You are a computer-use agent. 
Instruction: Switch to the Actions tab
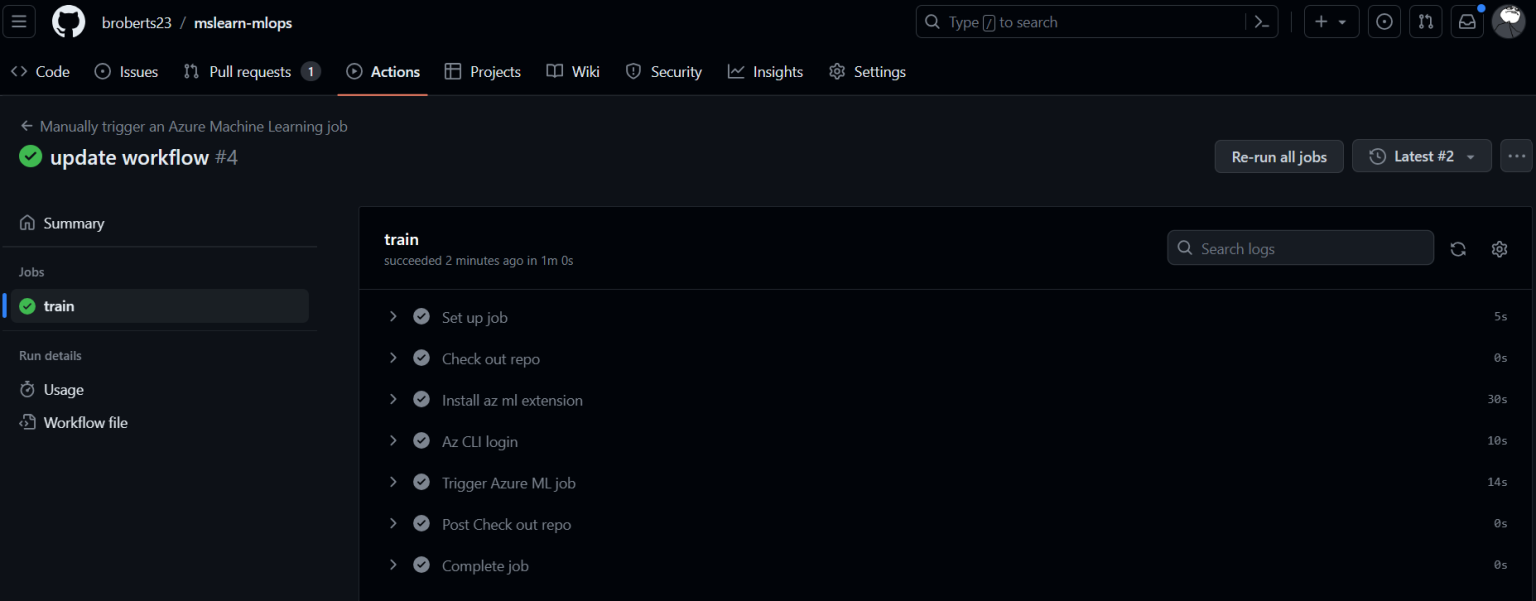[382, 71]
